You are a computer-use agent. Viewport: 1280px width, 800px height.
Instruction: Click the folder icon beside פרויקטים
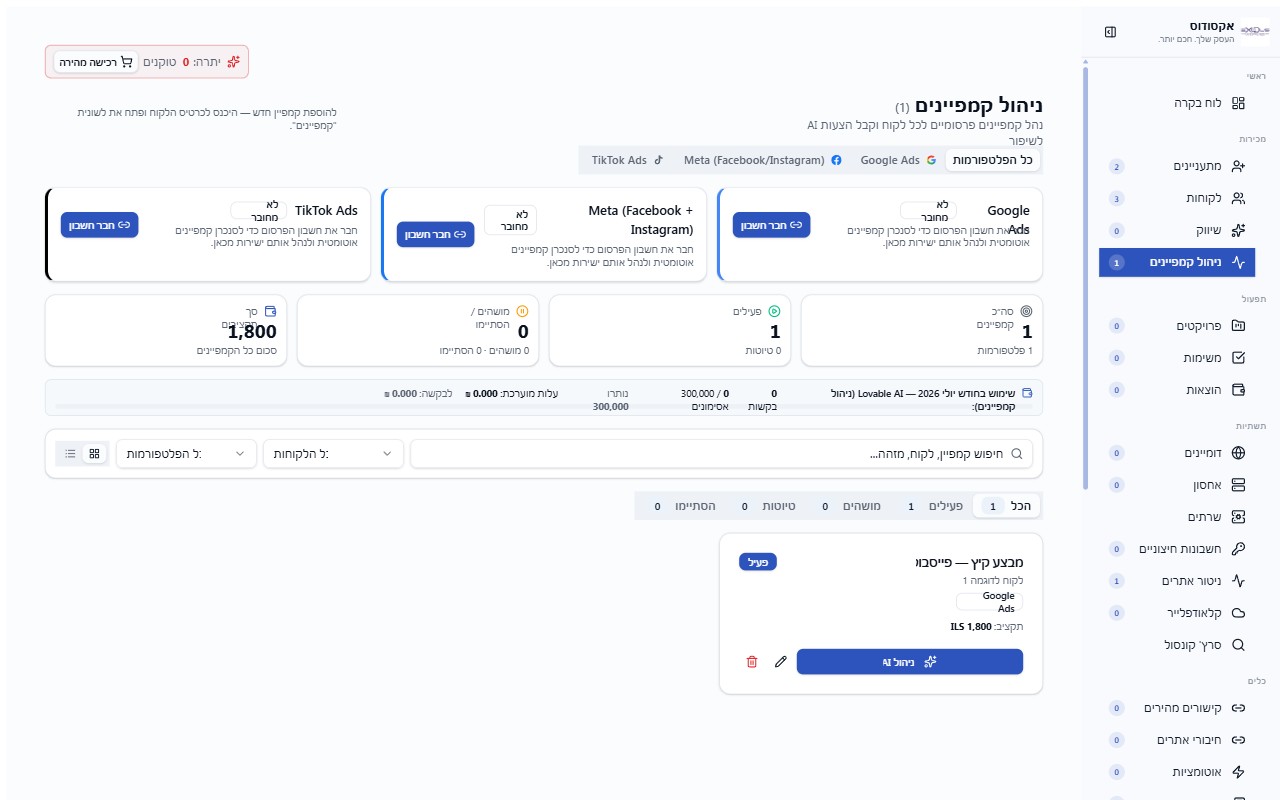(1238, 325)
